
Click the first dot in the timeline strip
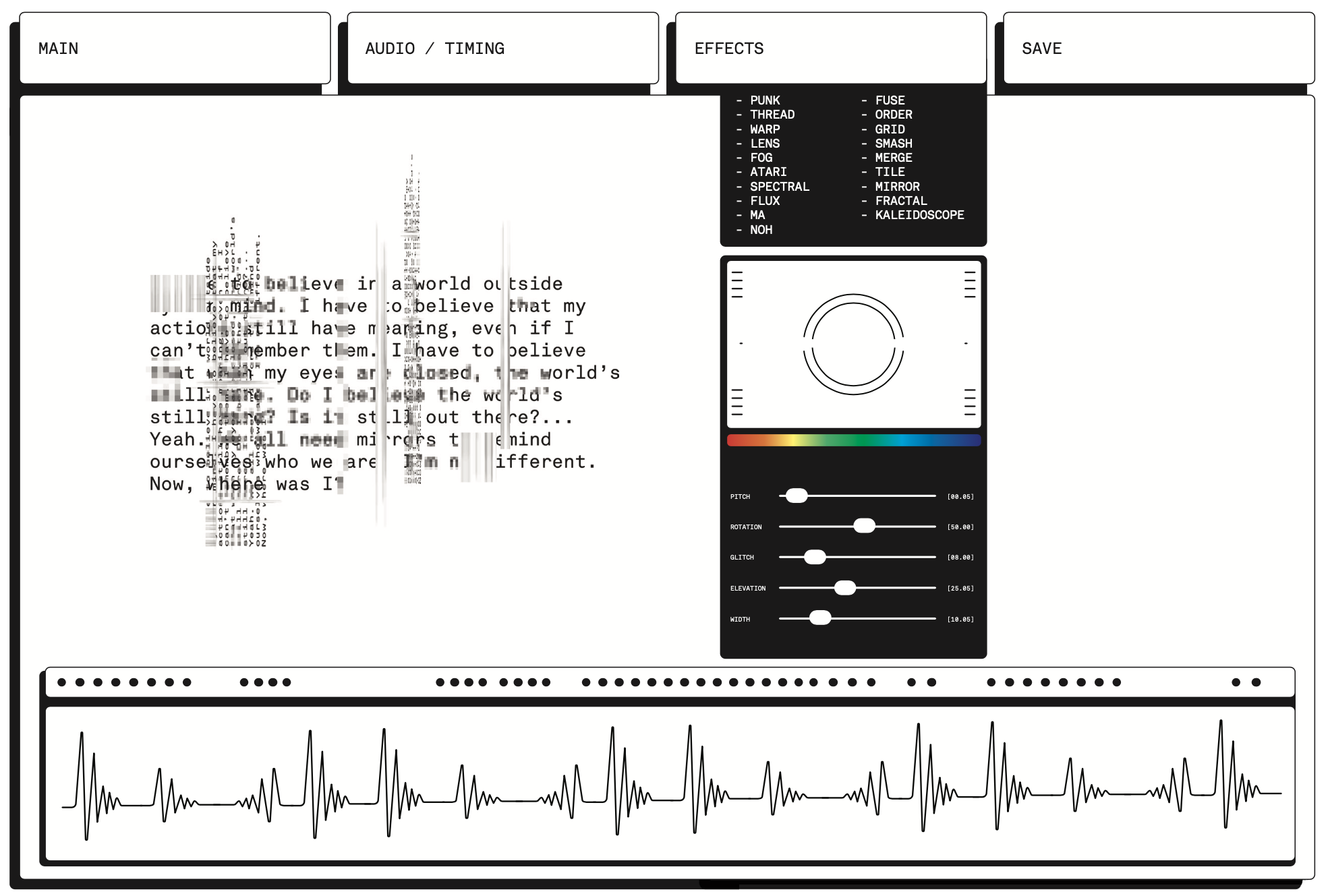pos(62,682)
